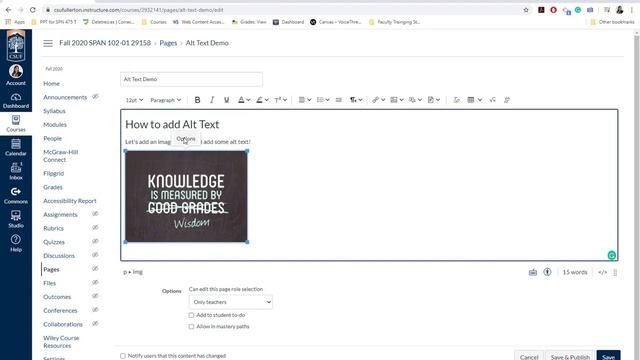Screen dimensions: 640x360
Task: Click the text color icon
Action: point(241,100)
